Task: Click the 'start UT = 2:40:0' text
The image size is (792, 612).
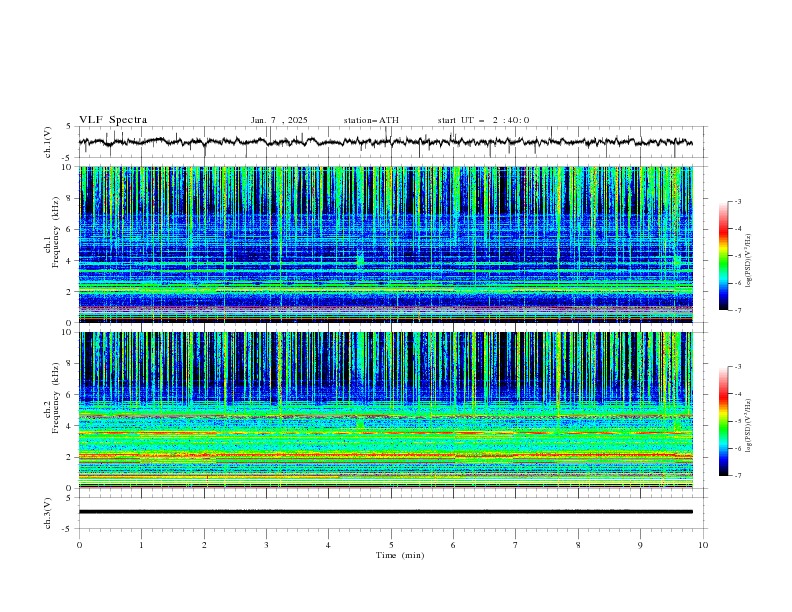Action: tap(483, 120)
